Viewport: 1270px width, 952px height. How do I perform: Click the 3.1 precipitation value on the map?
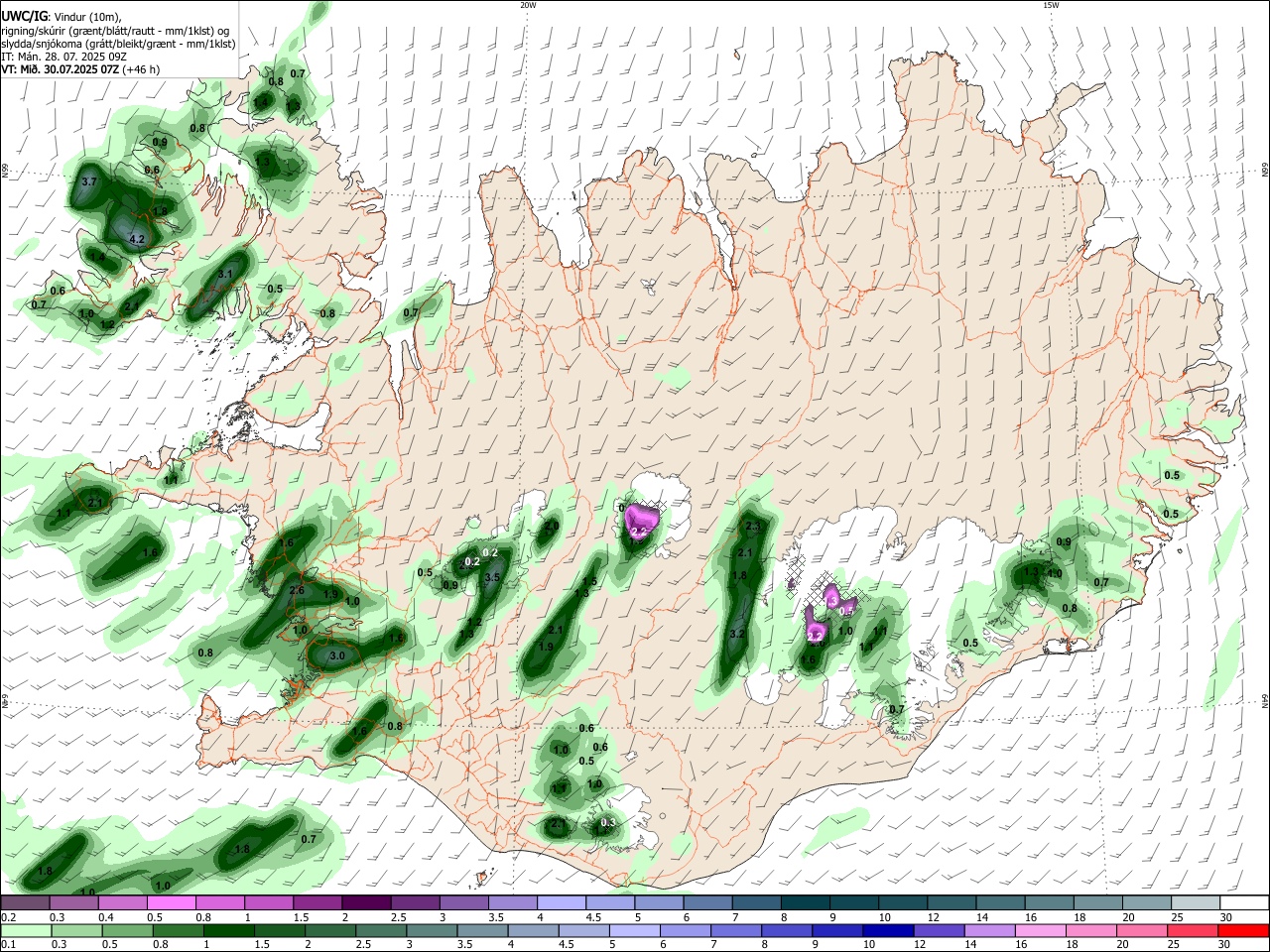pyautogui.click(x=225, y=275)
